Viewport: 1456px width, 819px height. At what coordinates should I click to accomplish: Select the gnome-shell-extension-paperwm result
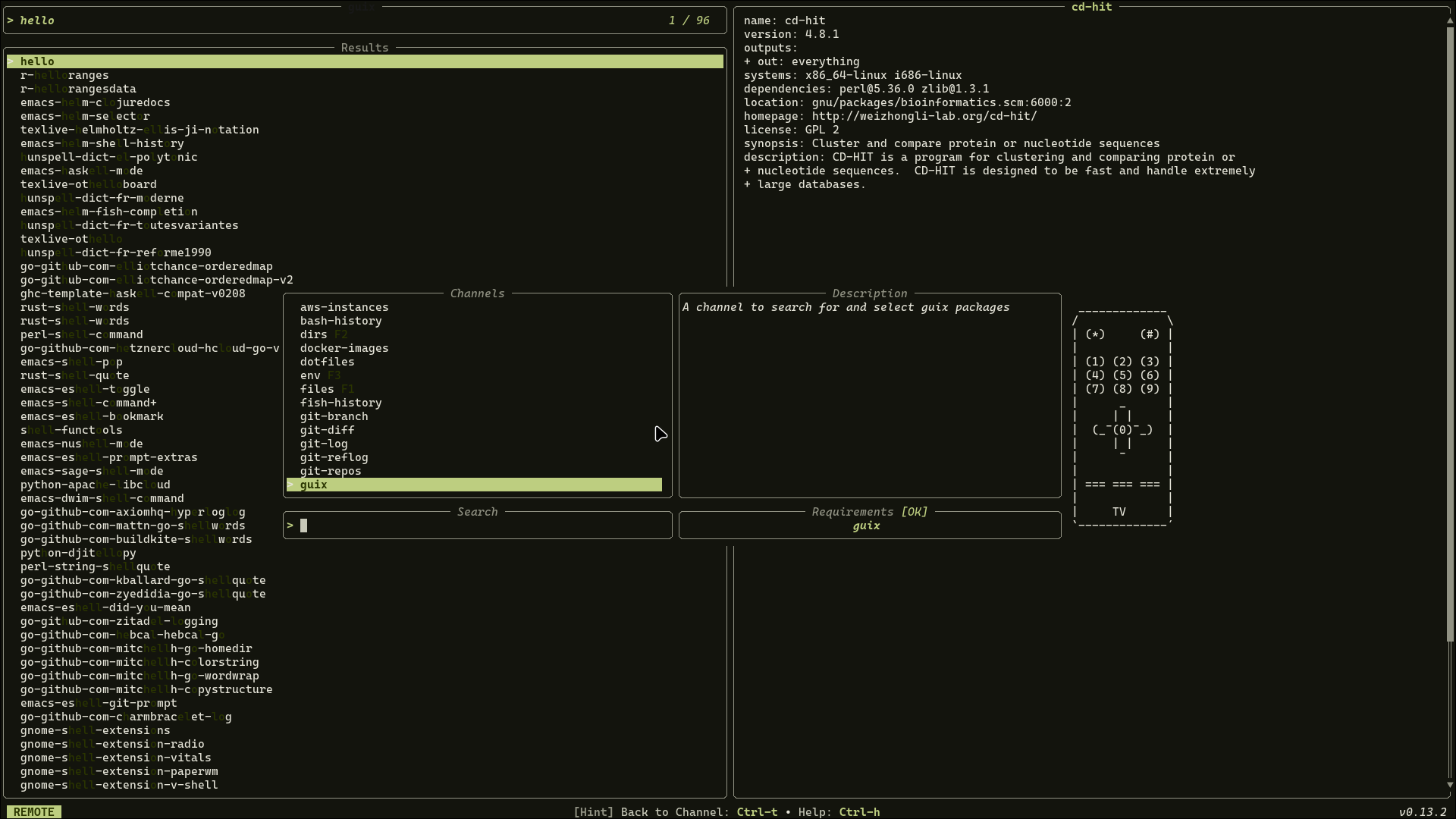point(119,771)
